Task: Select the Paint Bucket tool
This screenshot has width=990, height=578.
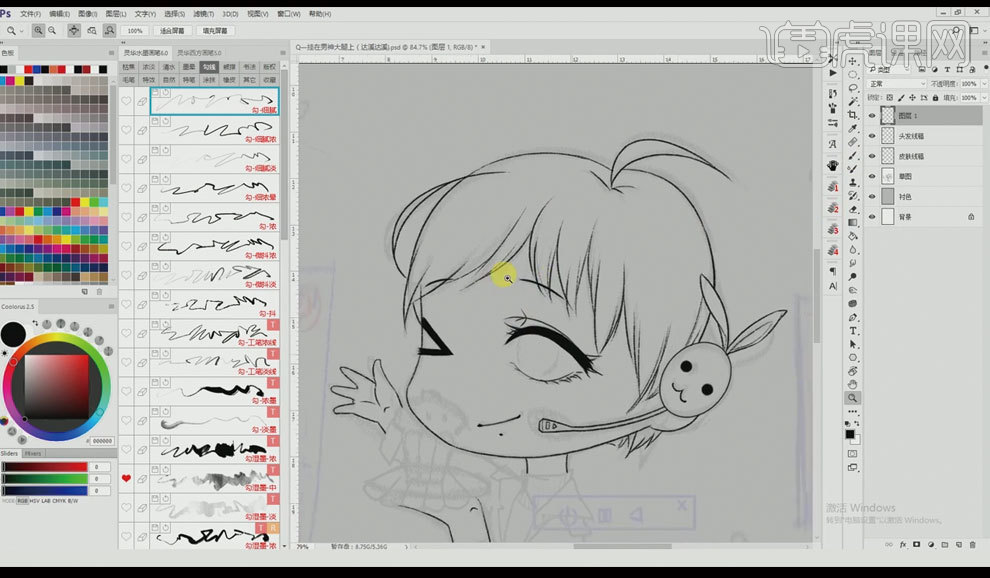Action: [x=852, y=236]
